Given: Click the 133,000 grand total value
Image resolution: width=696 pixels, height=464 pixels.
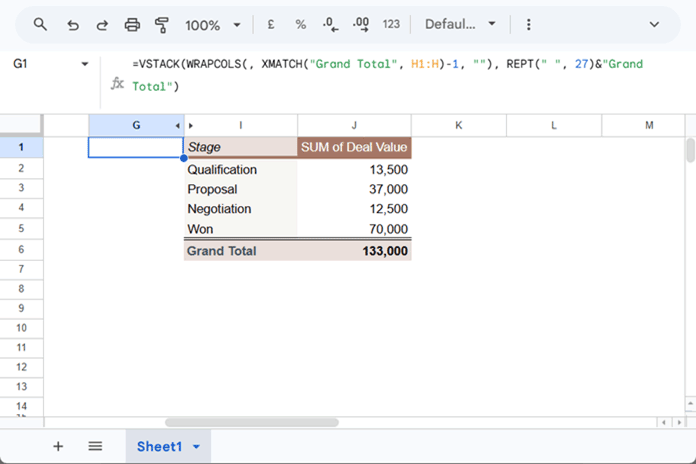Looking at the screenshot, I should pos(354,250).
